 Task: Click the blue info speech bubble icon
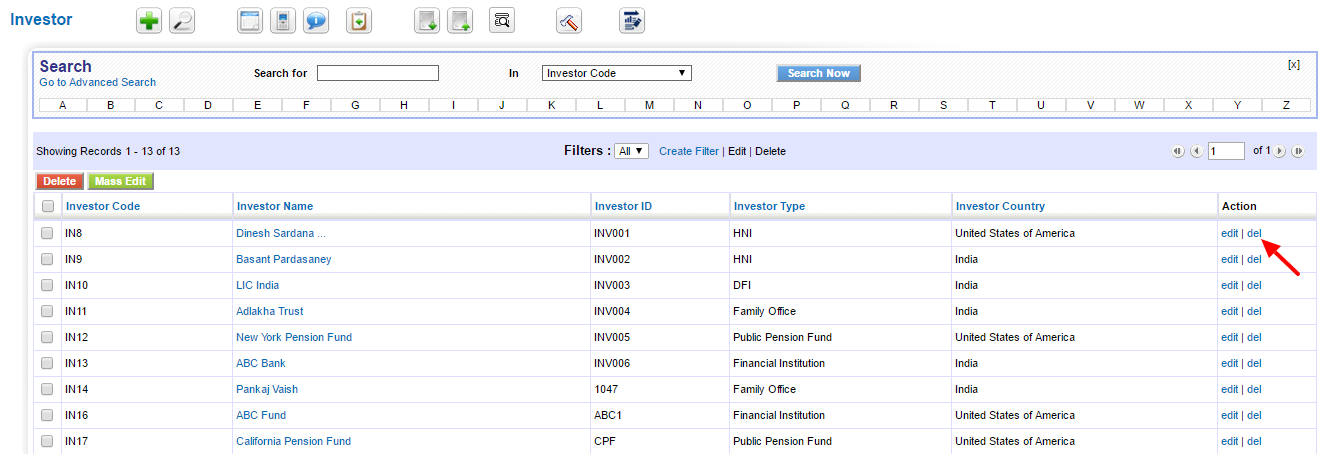(316, 21)
